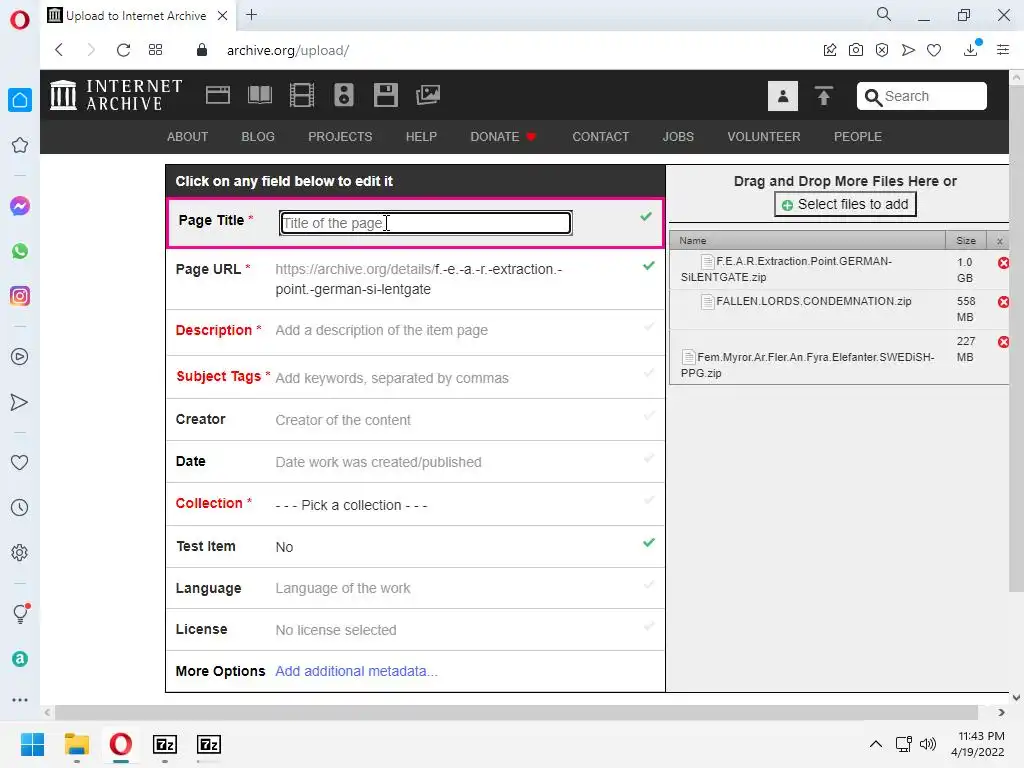The image size is (1024, 768).
Task: Close the Upload to Internet Archive tab
Action: point(223,16)
